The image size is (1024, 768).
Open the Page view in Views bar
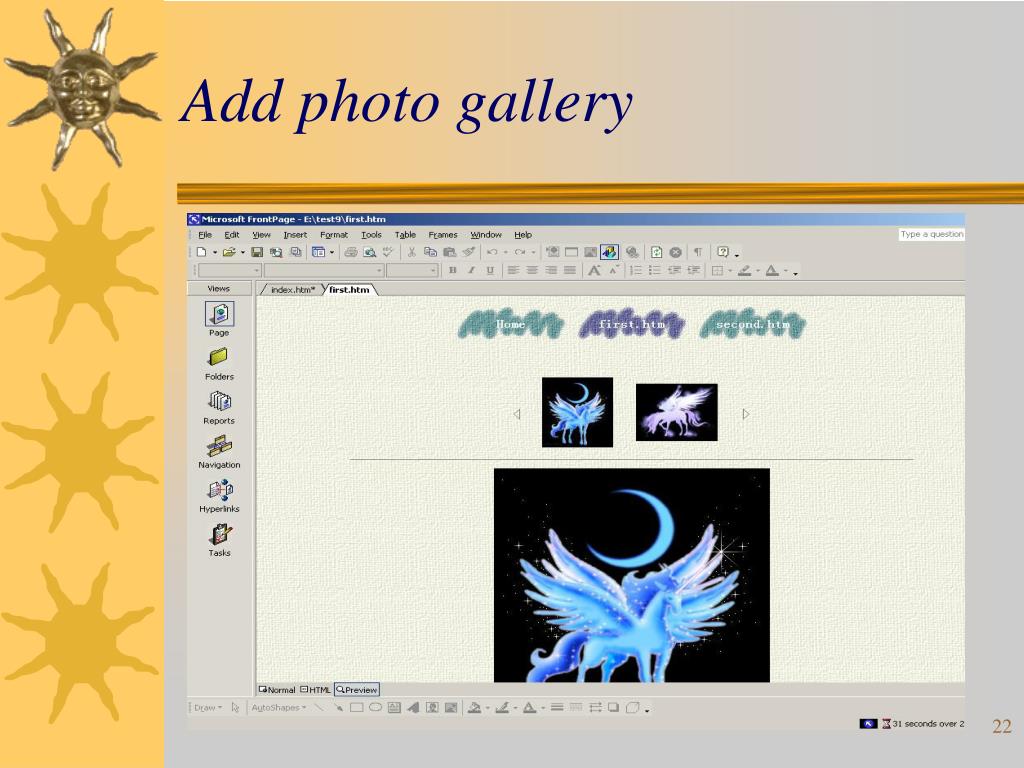click(x=219, y=319)
